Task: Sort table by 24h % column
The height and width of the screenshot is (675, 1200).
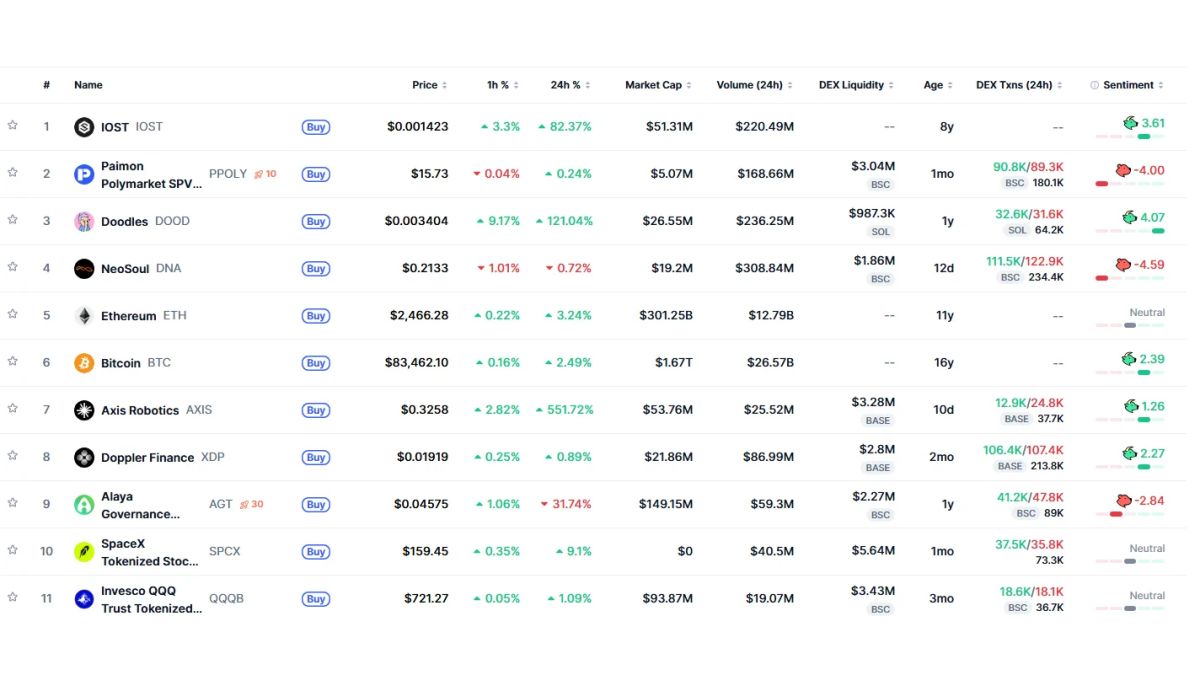Action: tap(571, 85)
